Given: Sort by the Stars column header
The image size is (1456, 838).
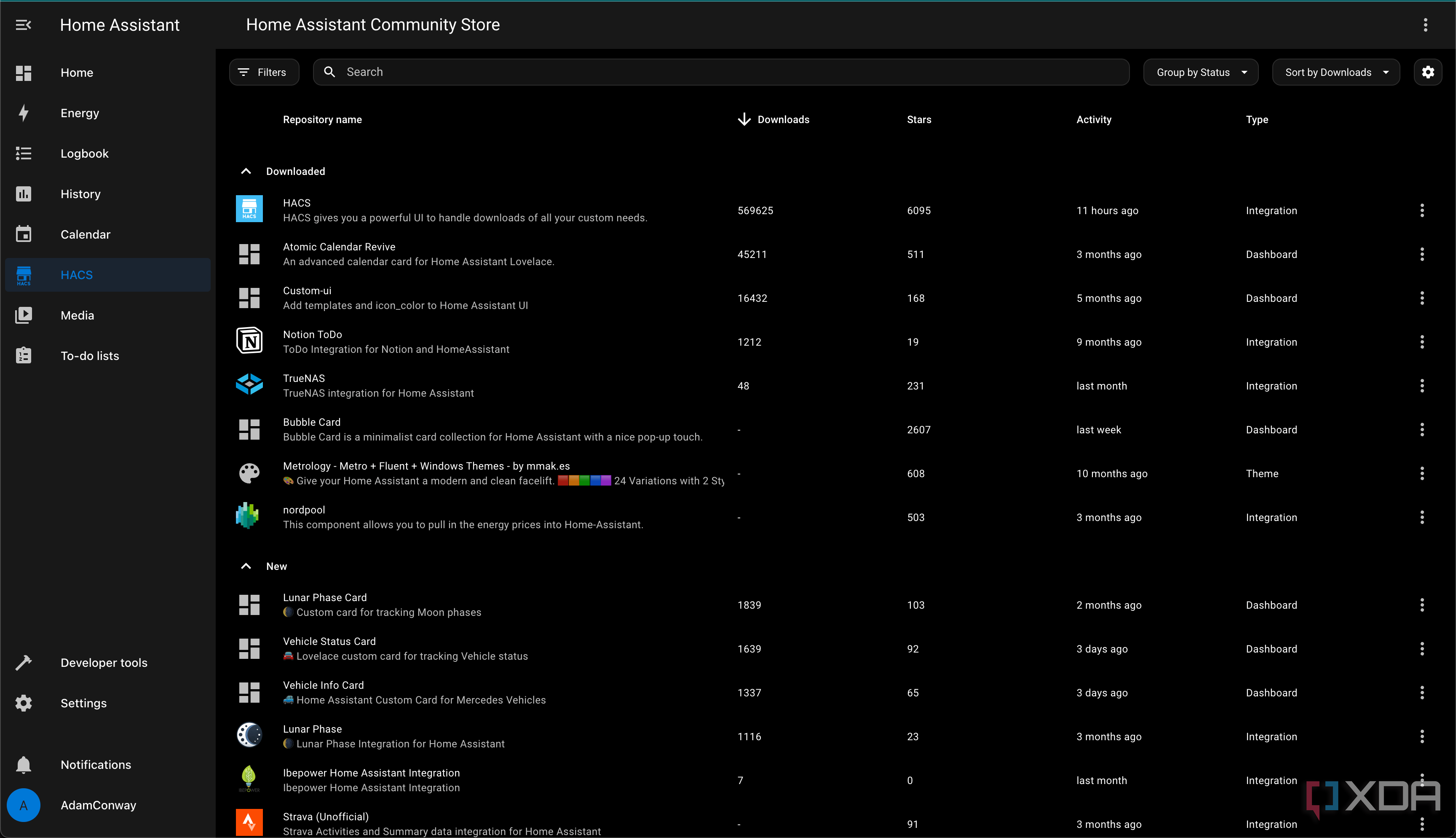Looking at the screenshot, I should coord(919,119).
